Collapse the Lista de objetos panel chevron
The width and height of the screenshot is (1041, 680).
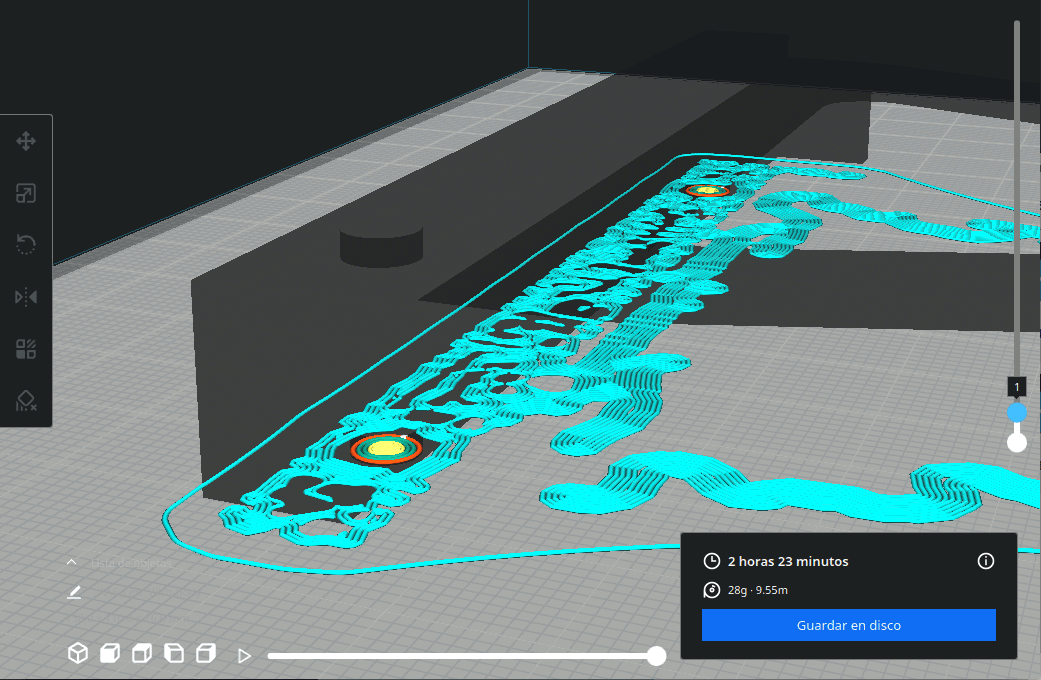72,562
